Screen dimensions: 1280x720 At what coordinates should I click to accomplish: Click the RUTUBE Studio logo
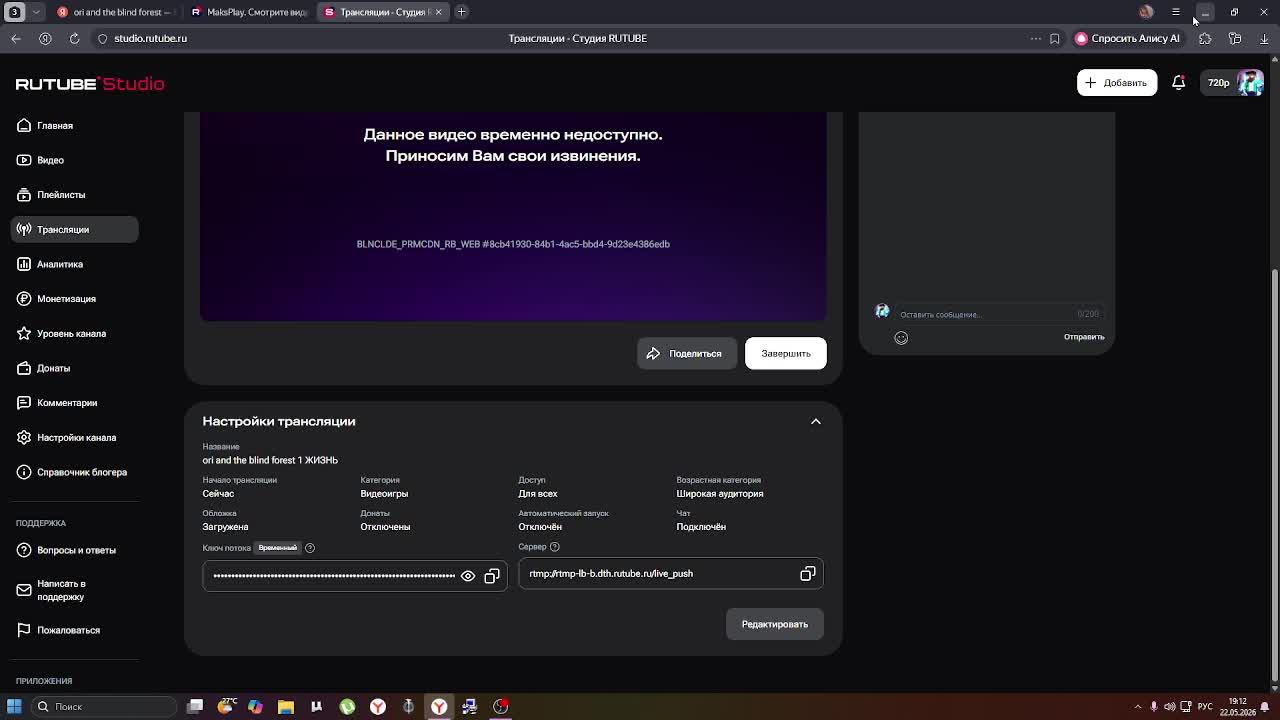[90, 84]
